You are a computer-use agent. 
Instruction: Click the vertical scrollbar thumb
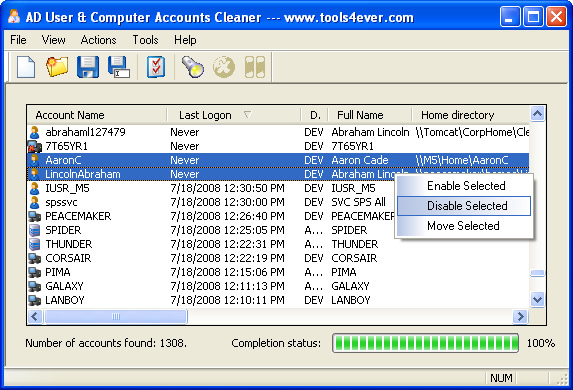[537, 273]
